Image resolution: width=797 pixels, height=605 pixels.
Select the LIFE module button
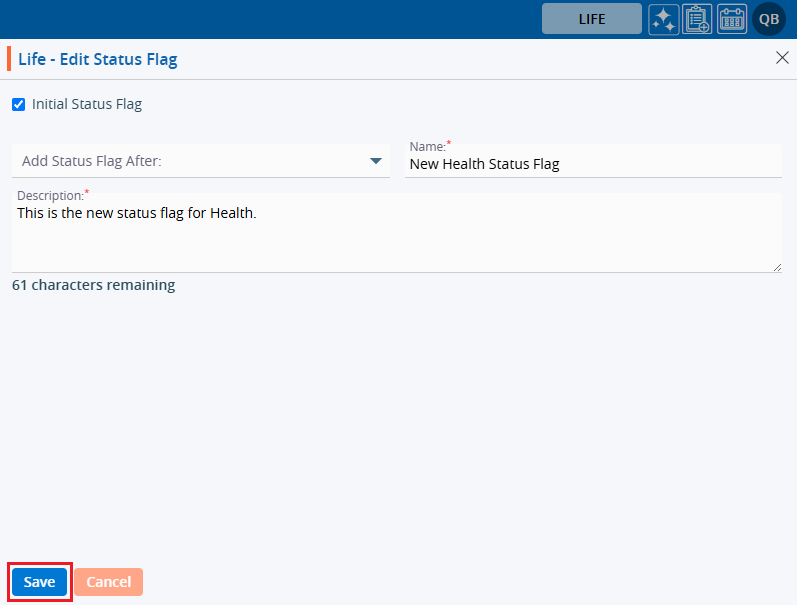tap(592, 19)
